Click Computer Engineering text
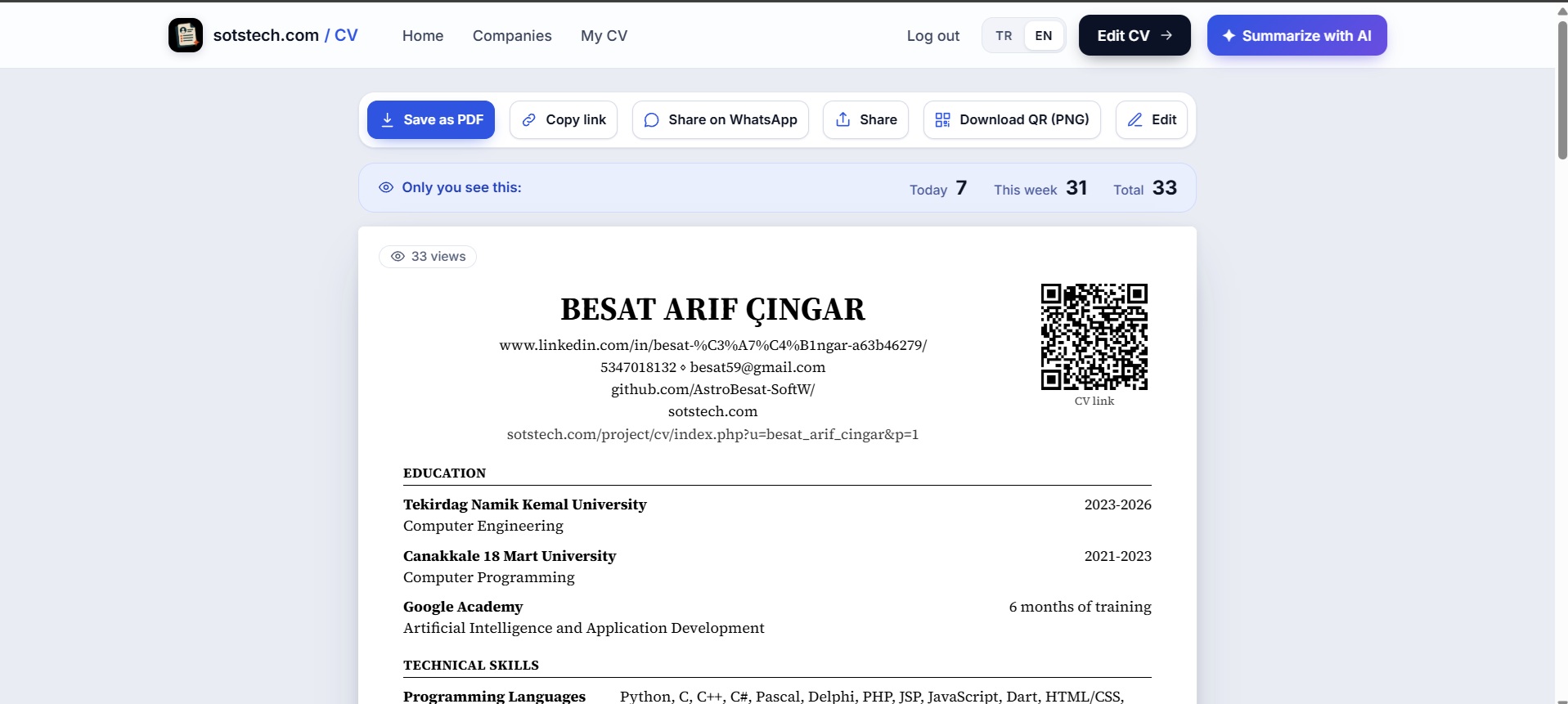1568x704 pixels. (483, 526)
